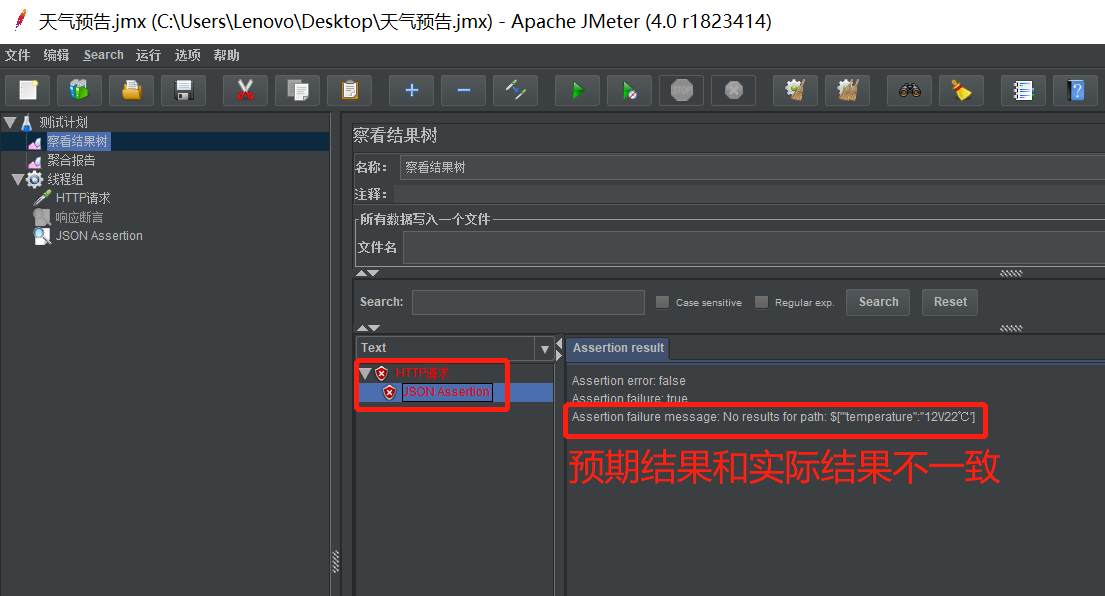Click the Search text input field

tap(529, 302)
